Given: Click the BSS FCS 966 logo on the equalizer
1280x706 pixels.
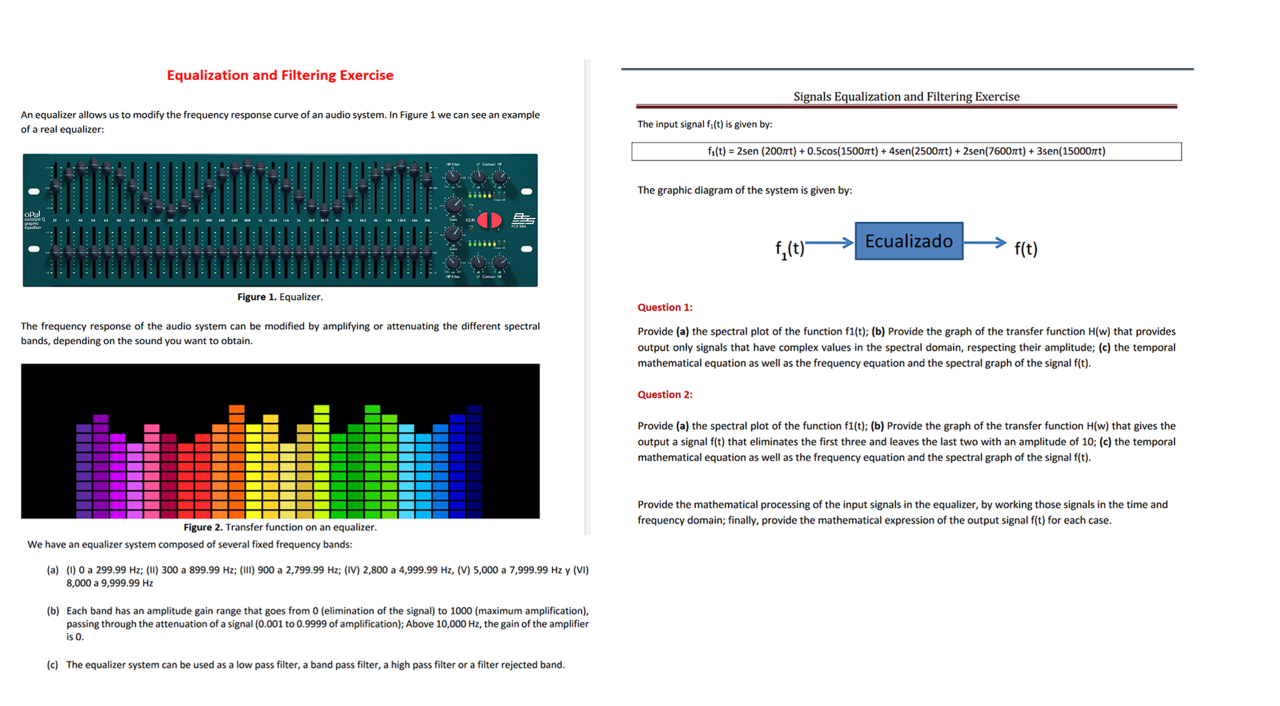Looking at the screenshot, I should click(522, 219).
